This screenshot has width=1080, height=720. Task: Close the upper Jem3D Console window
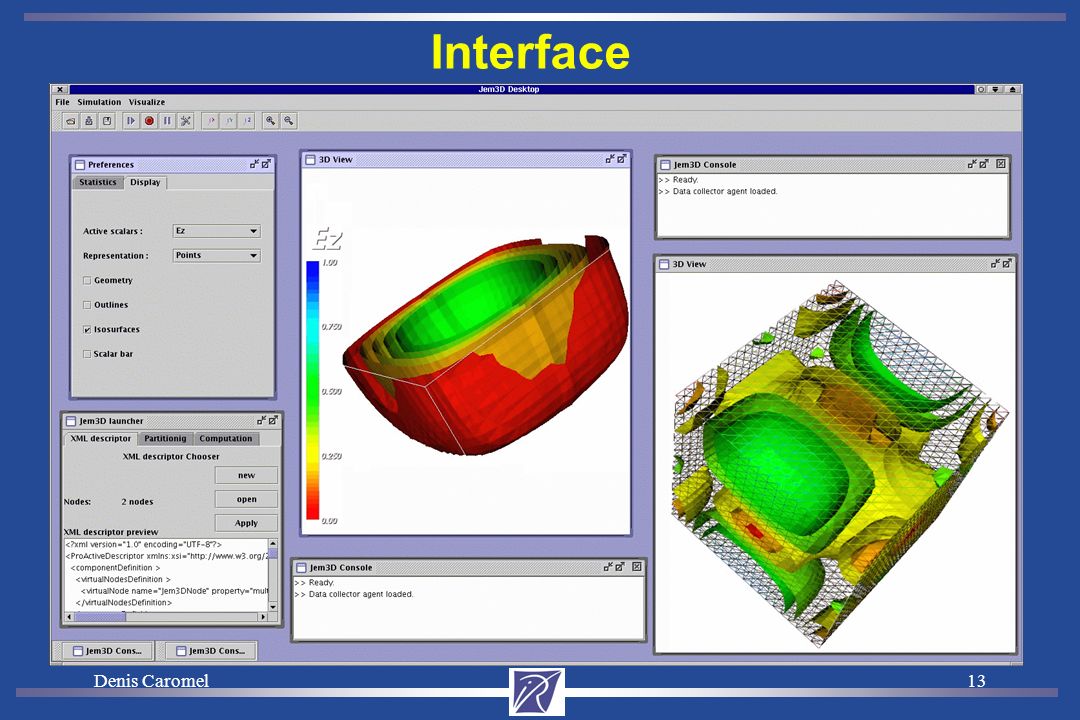click(x=1001, y=164)
